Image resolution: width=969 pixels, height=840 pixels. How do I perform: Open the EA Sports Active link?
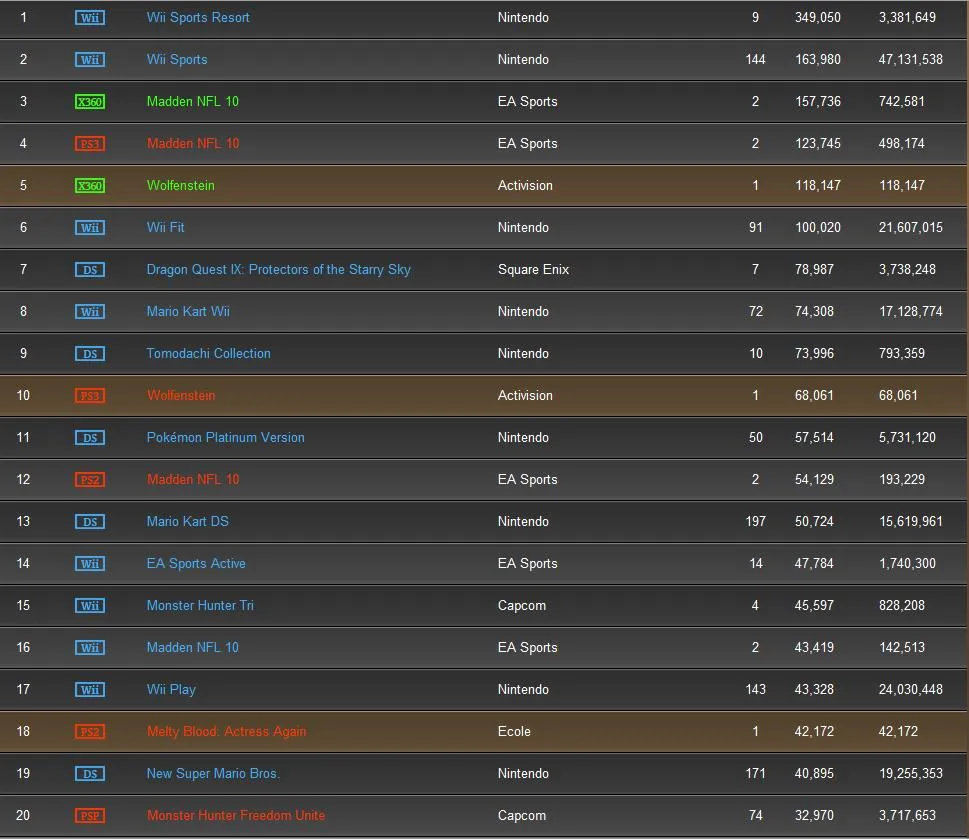point(196,564)
